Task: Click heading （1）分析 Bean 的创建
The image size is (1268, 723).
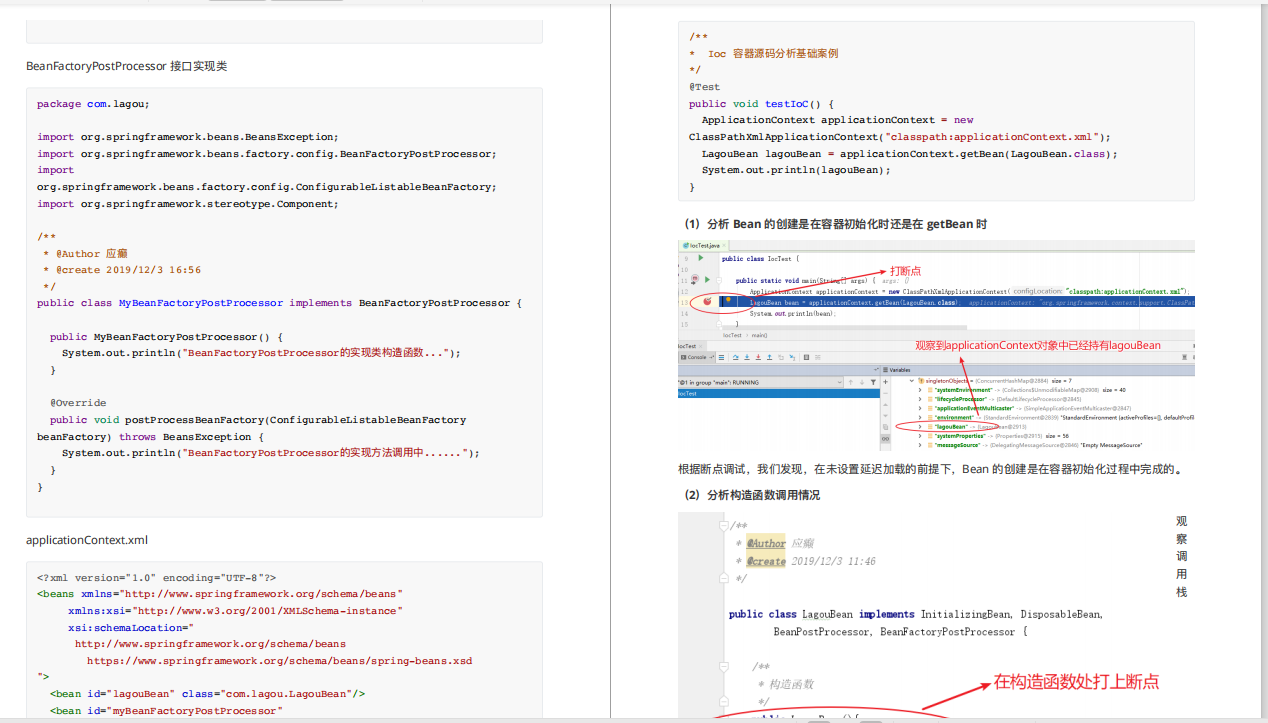Action: coord(836,224)
